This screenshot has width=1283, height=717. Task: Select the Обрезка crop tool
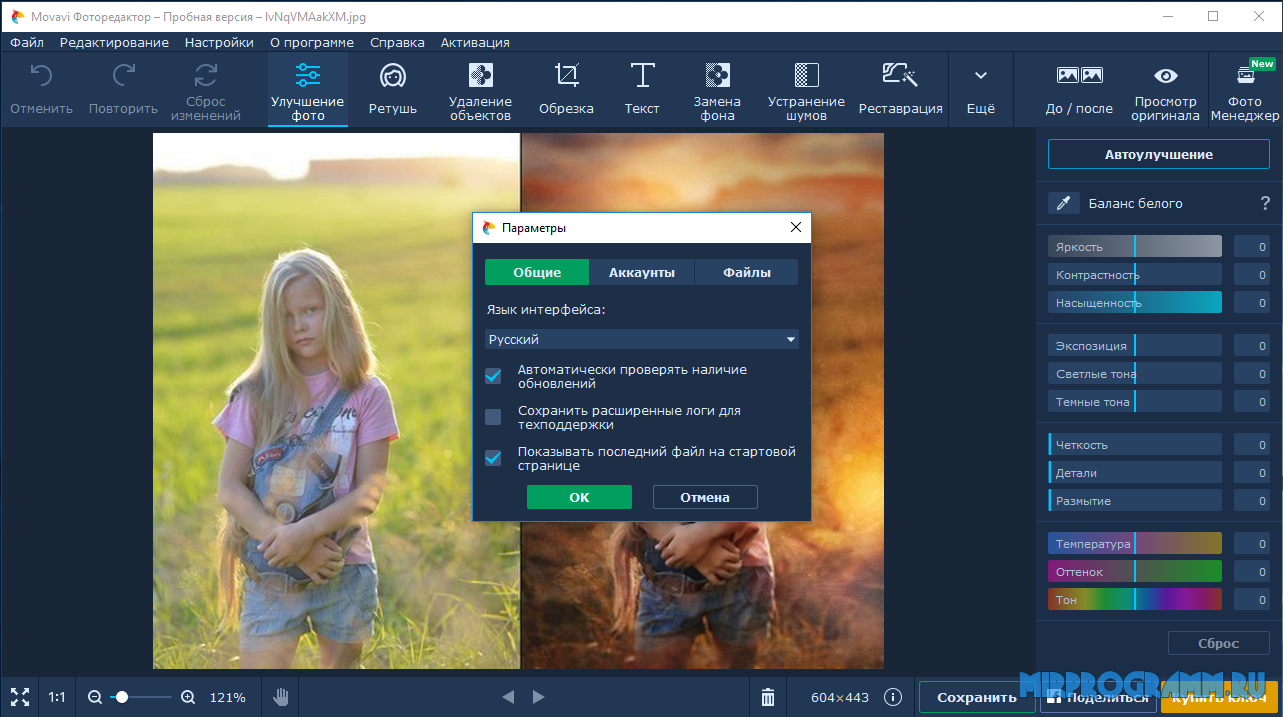(566, 90)
